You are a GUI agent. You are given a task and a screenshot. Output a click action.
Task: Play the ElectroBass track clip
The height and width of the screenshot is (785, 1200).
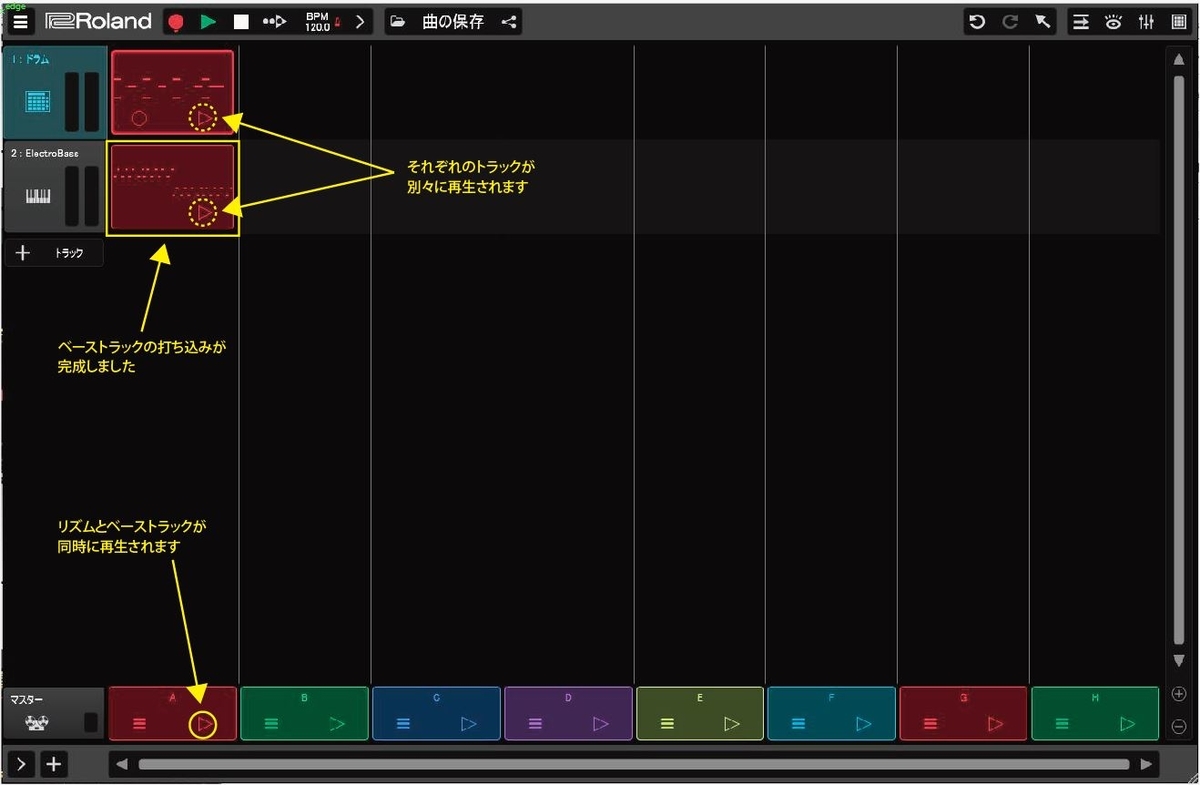[204, 213]
